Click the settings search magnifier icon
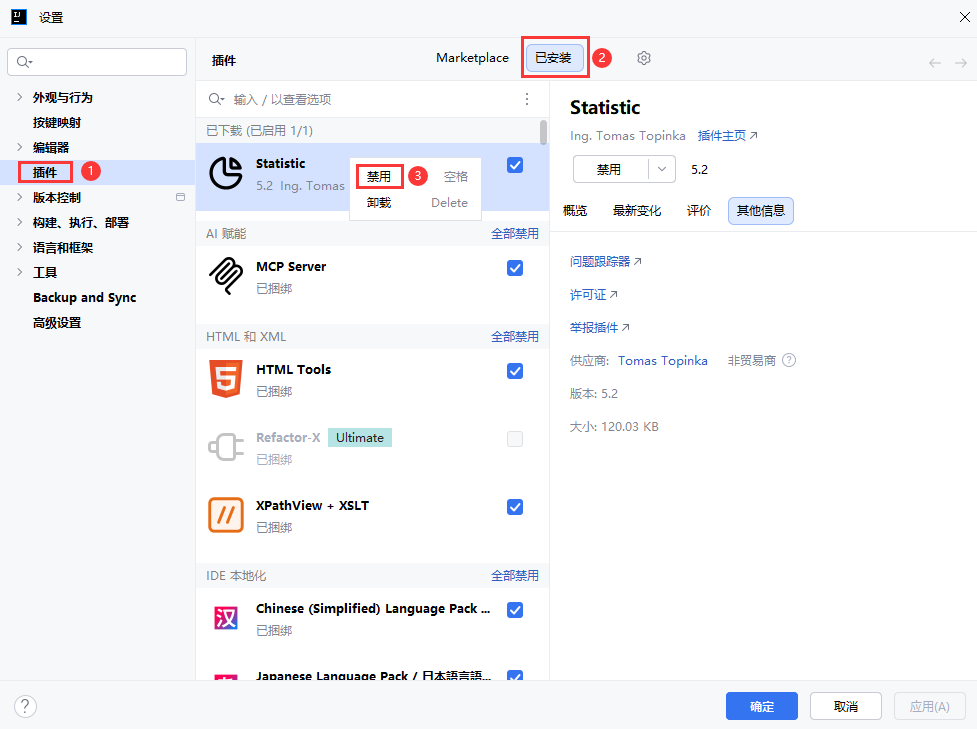This screenshot has height=729, width=977. click(x=24, y=62)
